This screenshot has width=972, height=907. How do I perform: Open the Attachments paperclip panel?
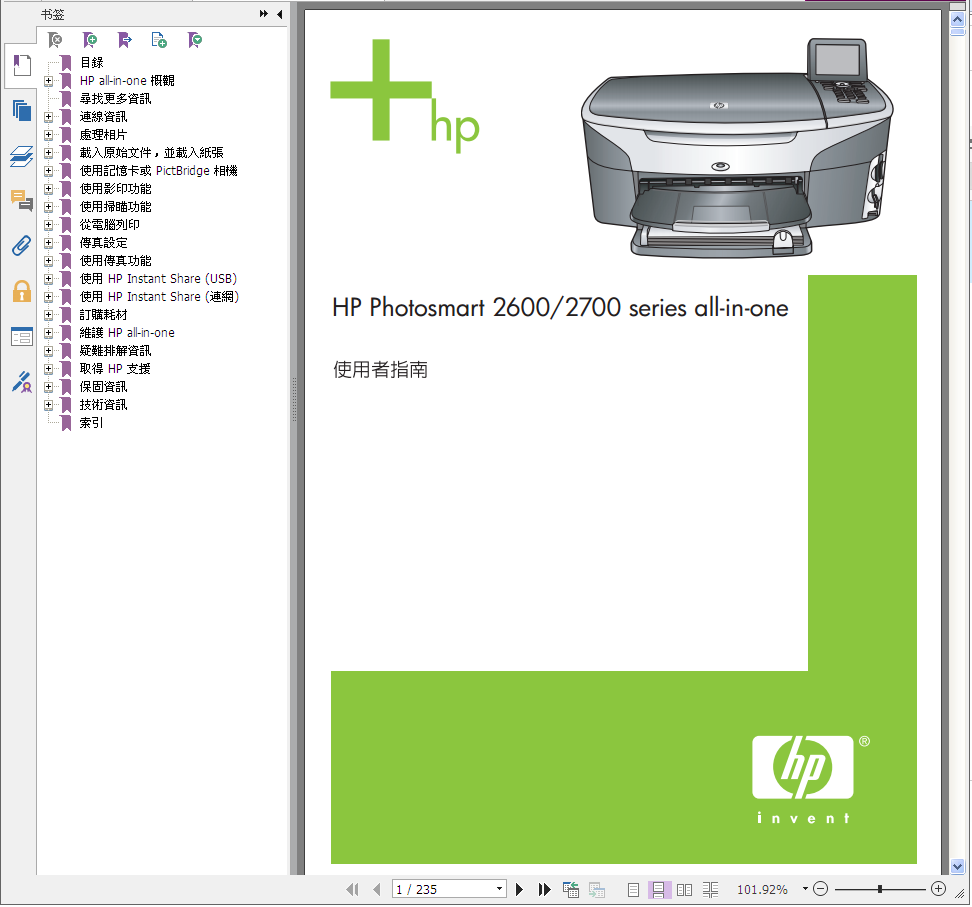click(22, 246)
